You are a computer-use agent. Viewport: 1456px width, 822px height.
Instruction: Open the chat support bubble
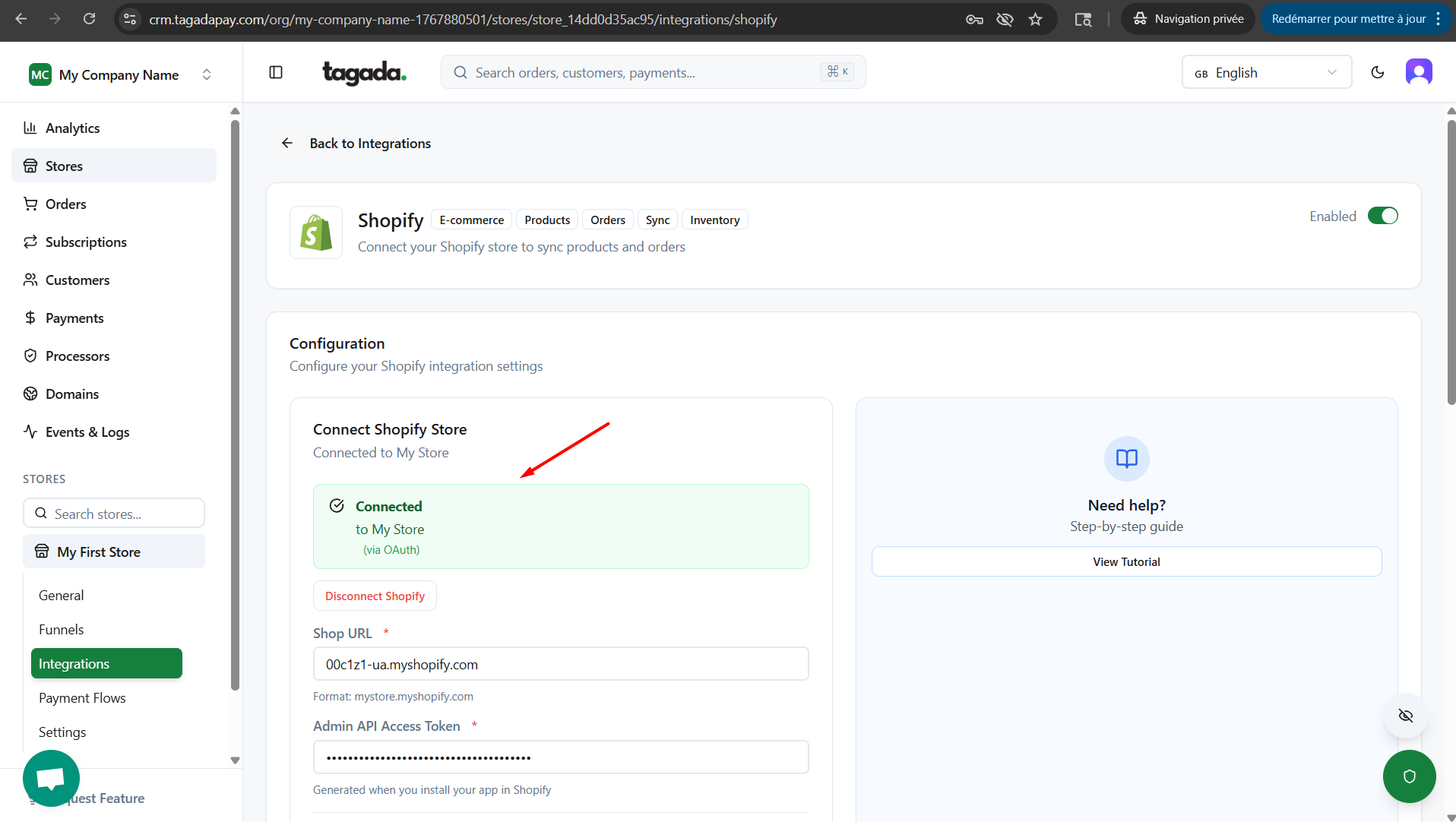tap(51, 778)
